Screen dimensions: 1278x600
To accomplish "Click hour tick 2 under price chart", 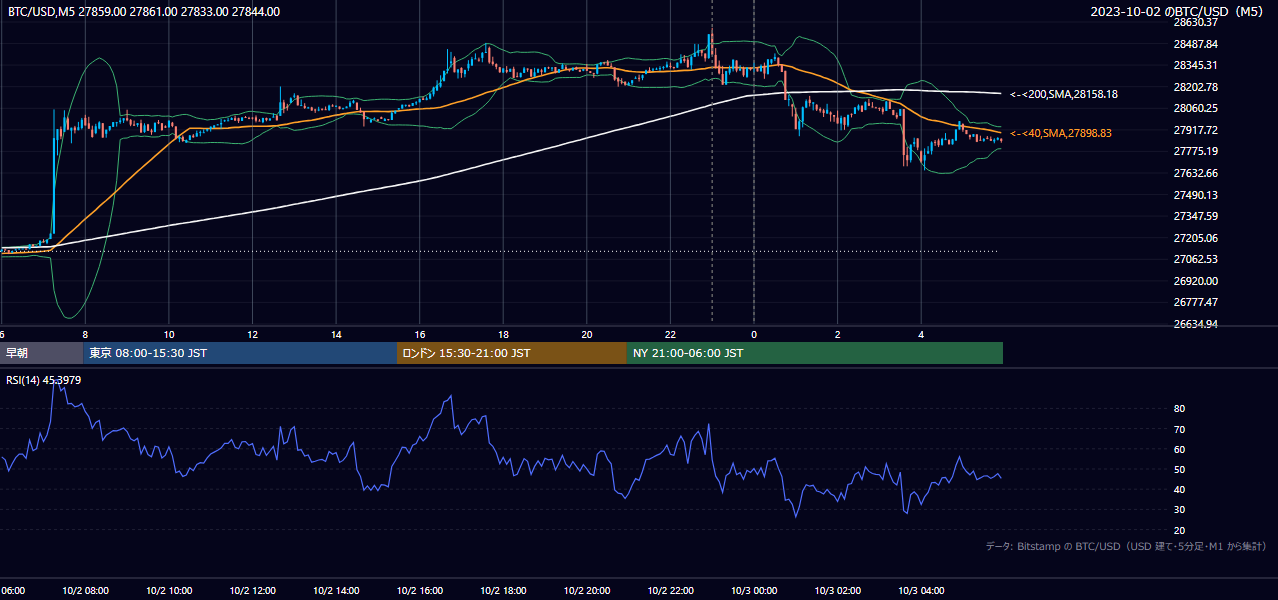I will [x=838, y=335].
